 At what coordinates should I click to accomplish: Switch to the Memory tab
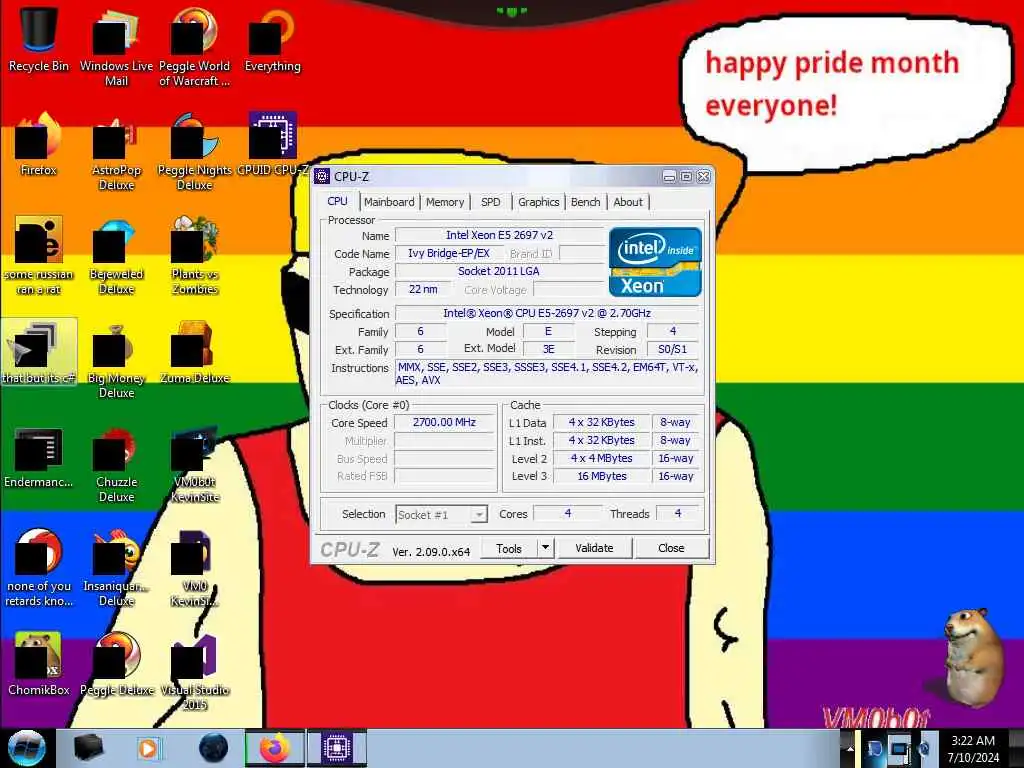[445, 202]
